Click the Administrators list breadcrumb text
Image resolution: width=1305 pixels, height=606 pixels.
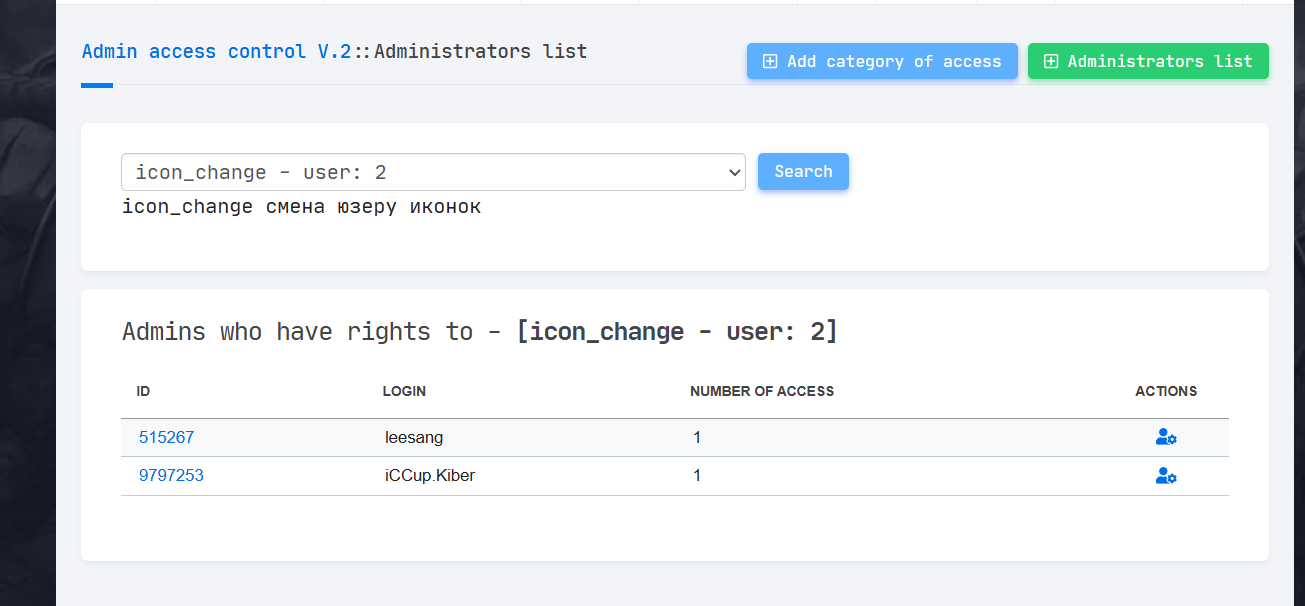(x=480, y=51)
